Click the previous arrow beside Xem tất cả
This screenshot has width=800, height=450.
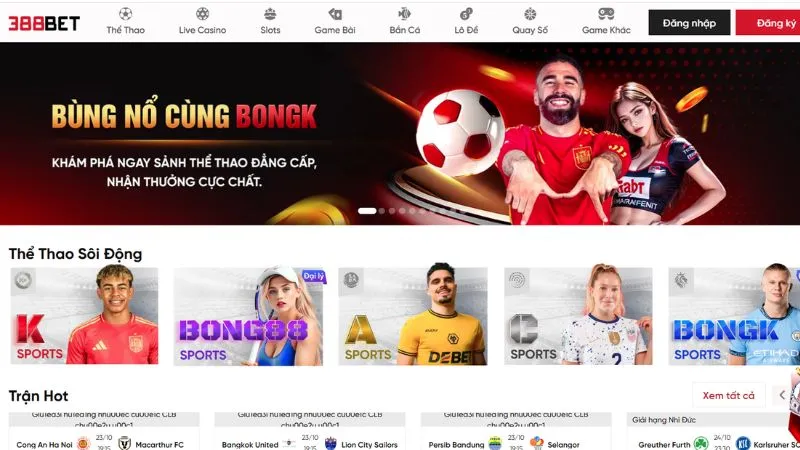[782, 395]
